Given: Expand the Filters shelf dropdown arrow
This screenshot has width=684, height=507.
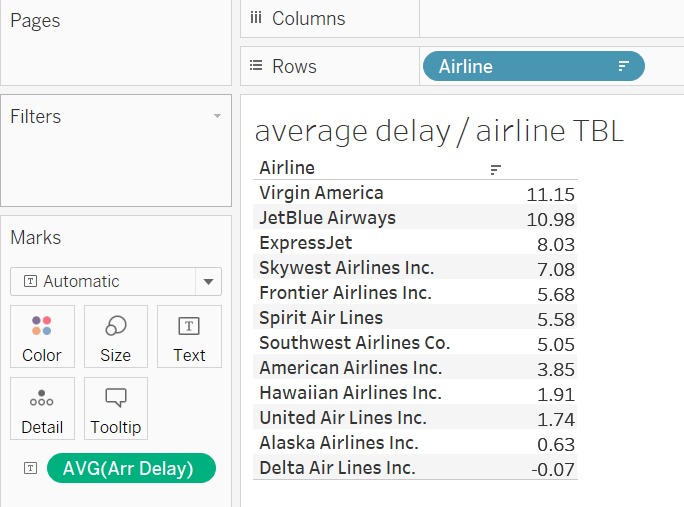Looking at the screenshot, I should 217,116.
